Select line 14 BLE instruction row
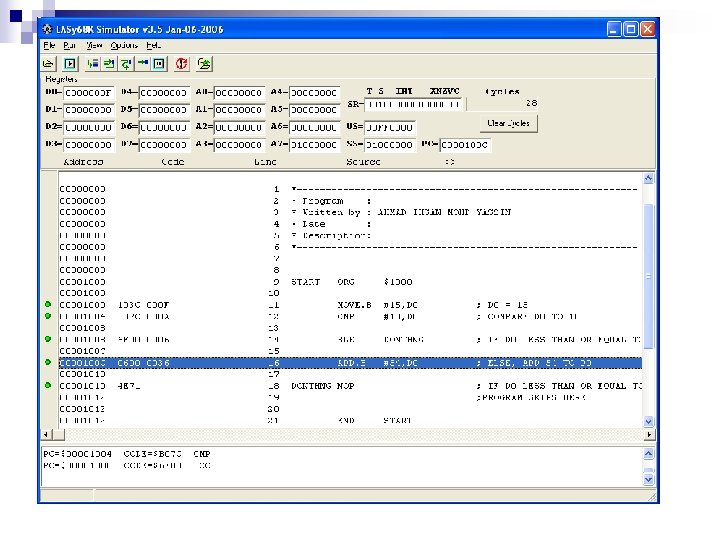This screenshot has height=540, width=720. tap(350, 339)
